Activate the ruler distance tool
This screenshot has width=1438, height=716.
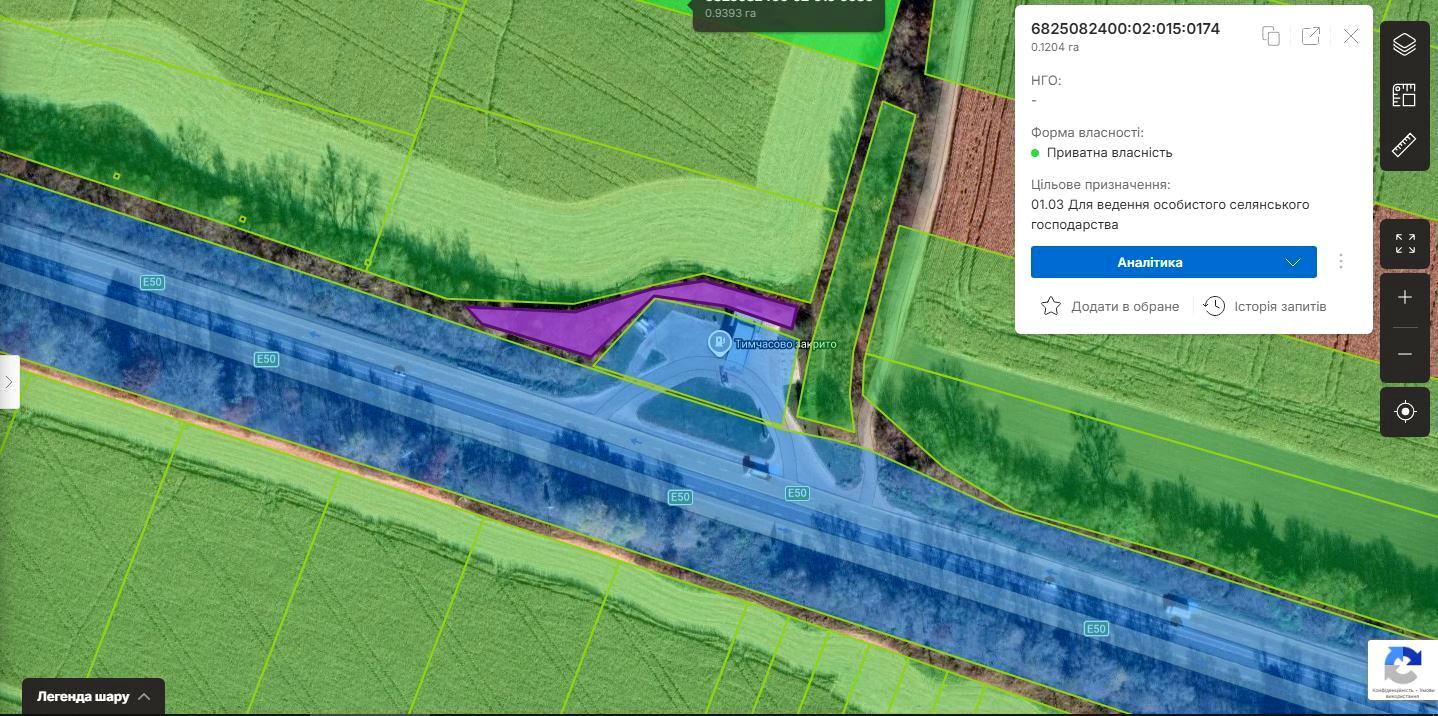[x=1404, y=145]
